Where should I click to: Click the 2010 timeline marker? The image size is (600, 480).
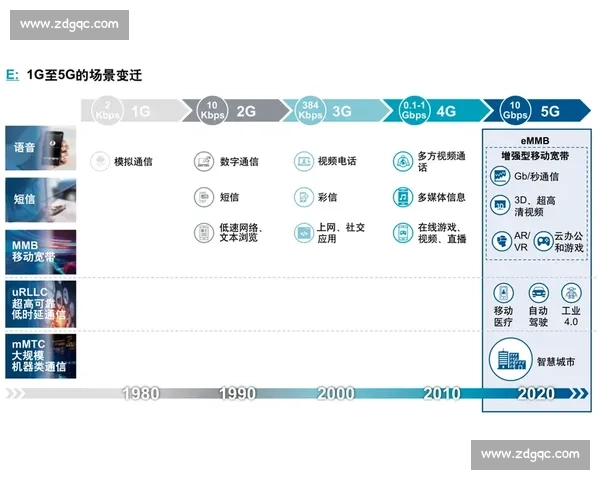pos(442,393)
